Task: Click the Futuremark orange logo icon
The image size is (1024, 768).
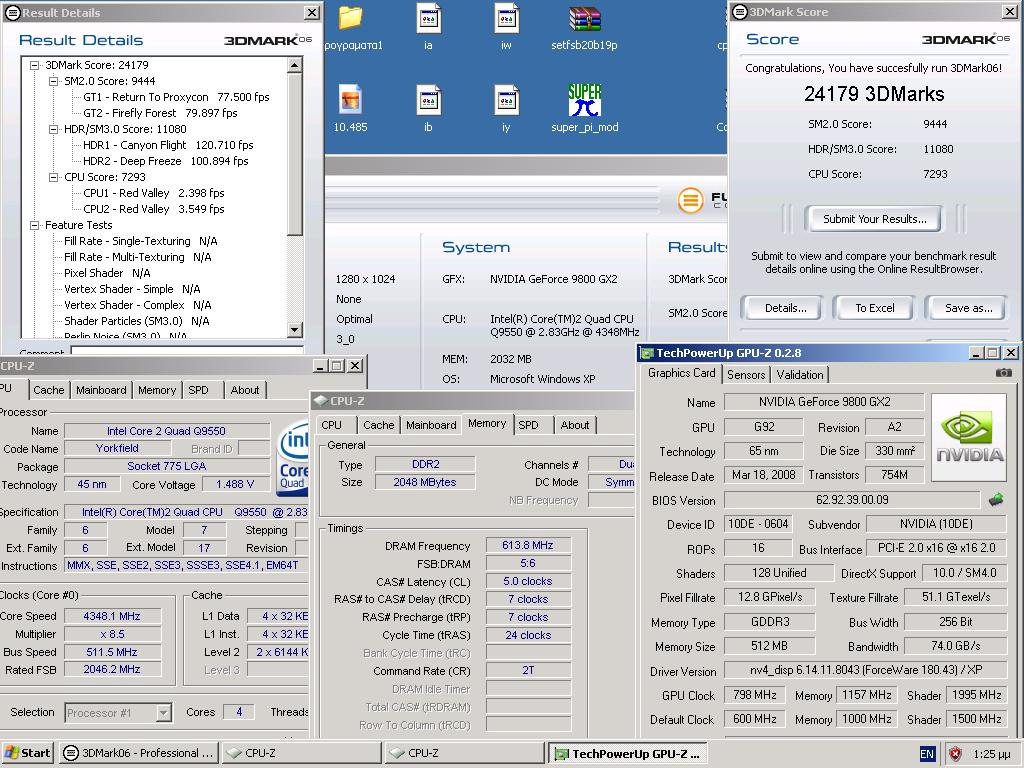Action: 690,200
